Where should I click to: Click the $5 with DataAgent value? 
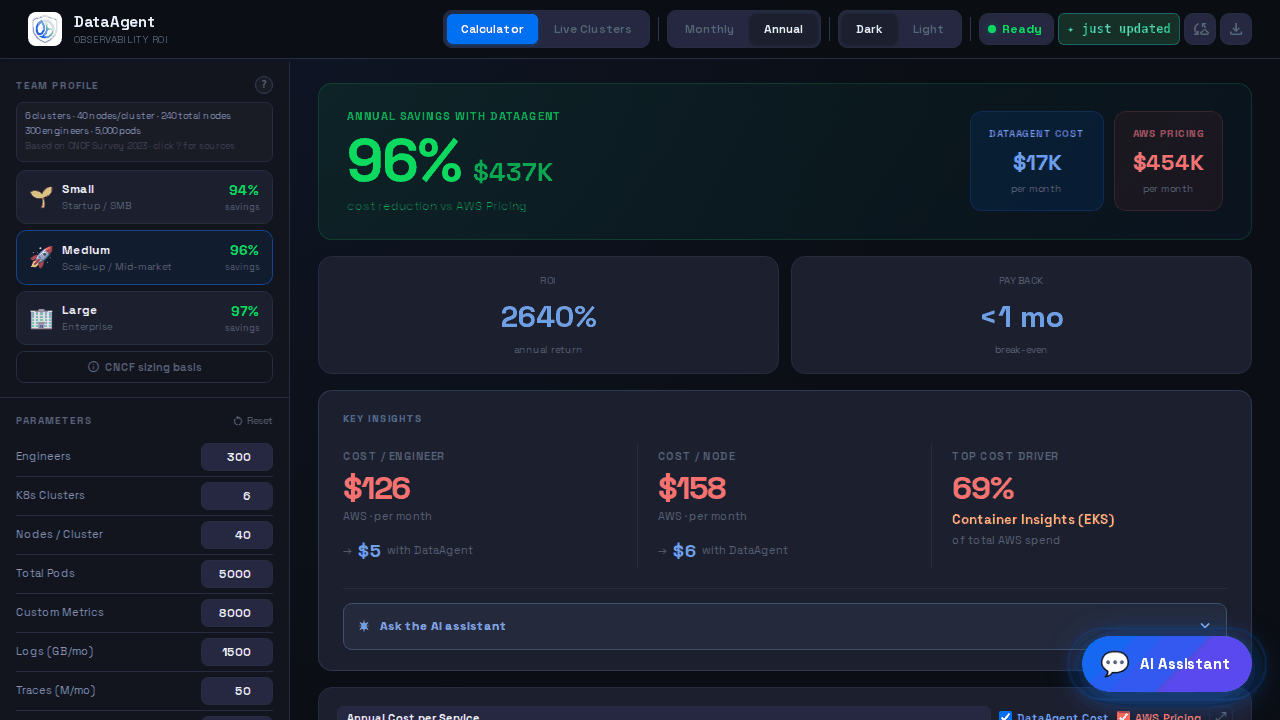369,550
